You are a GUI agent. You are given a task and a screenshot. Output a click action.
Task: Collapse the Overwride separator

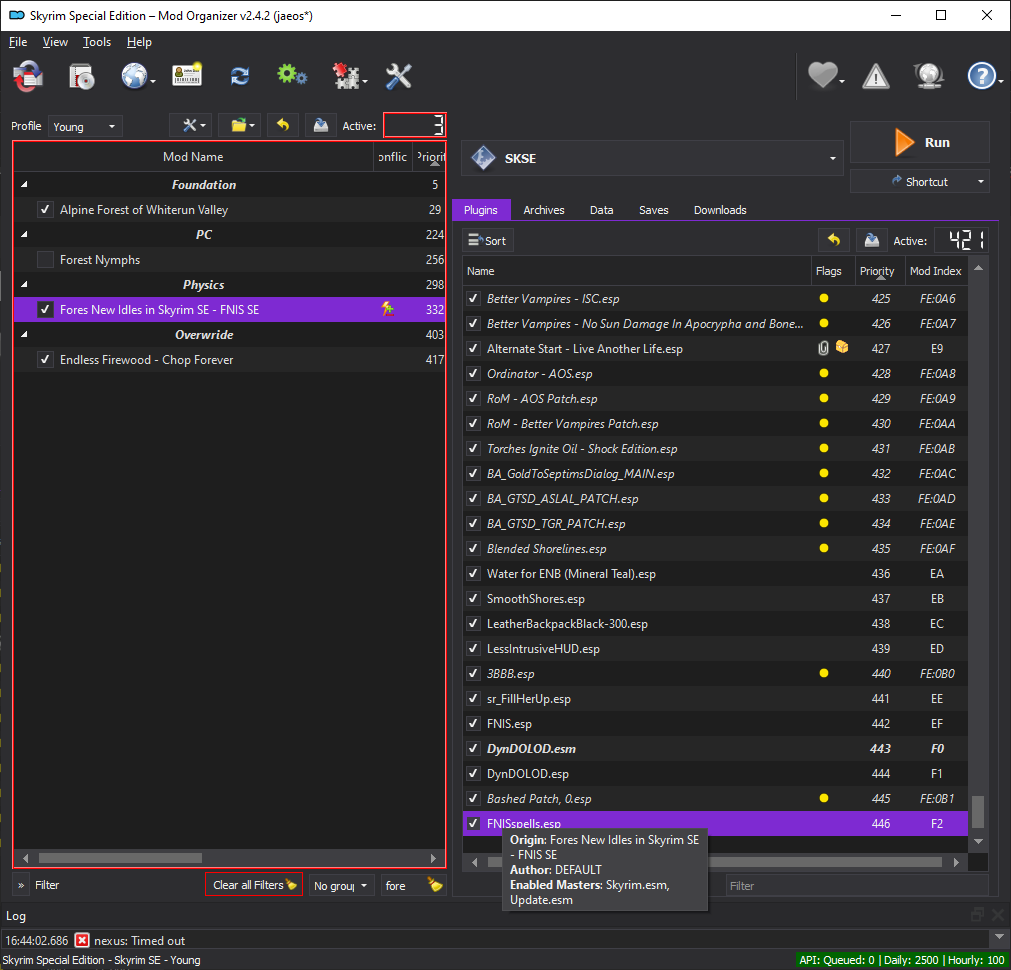point(24,334)
